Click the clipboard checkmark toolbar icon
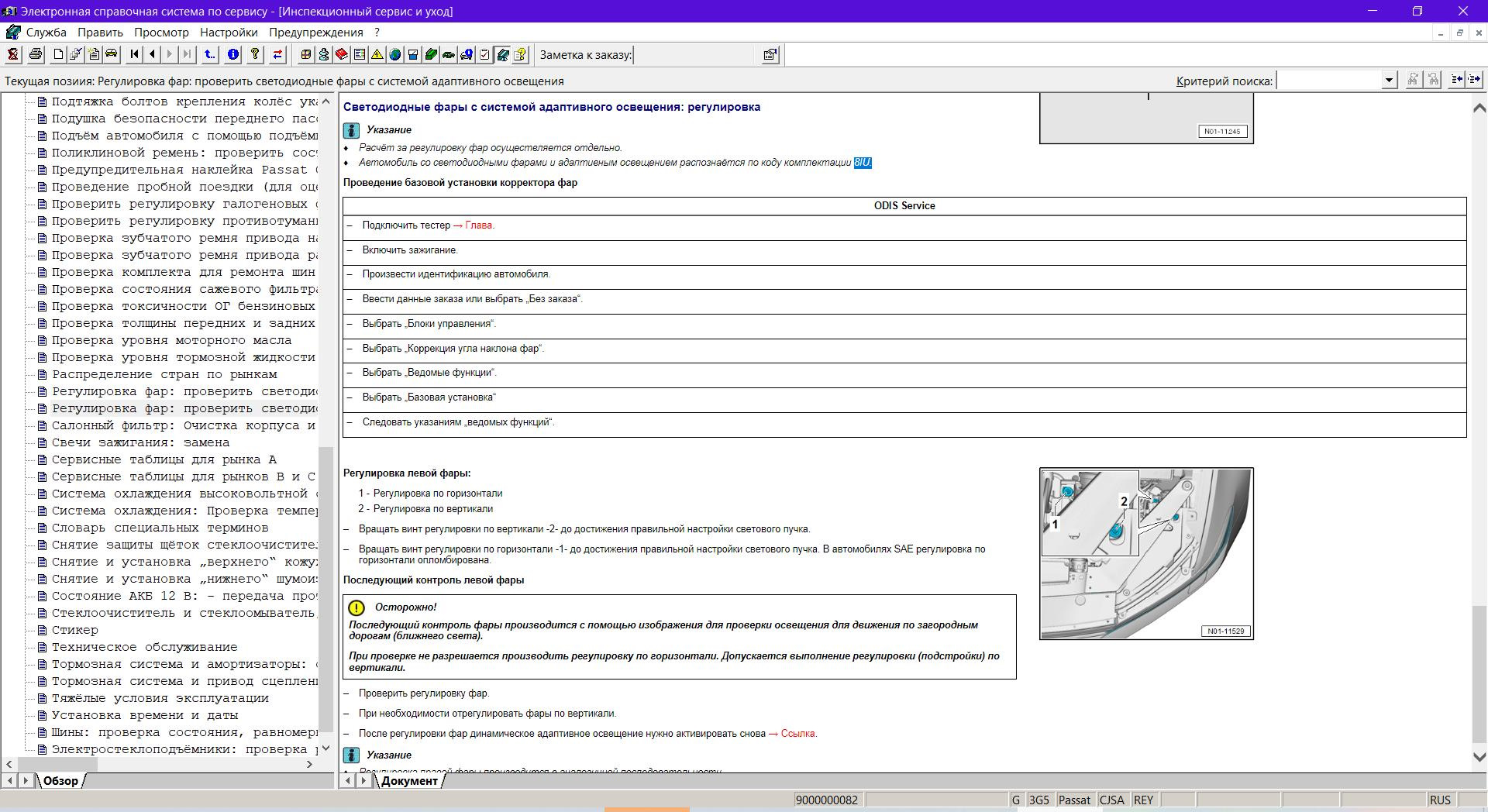 (x=484, y=54)
